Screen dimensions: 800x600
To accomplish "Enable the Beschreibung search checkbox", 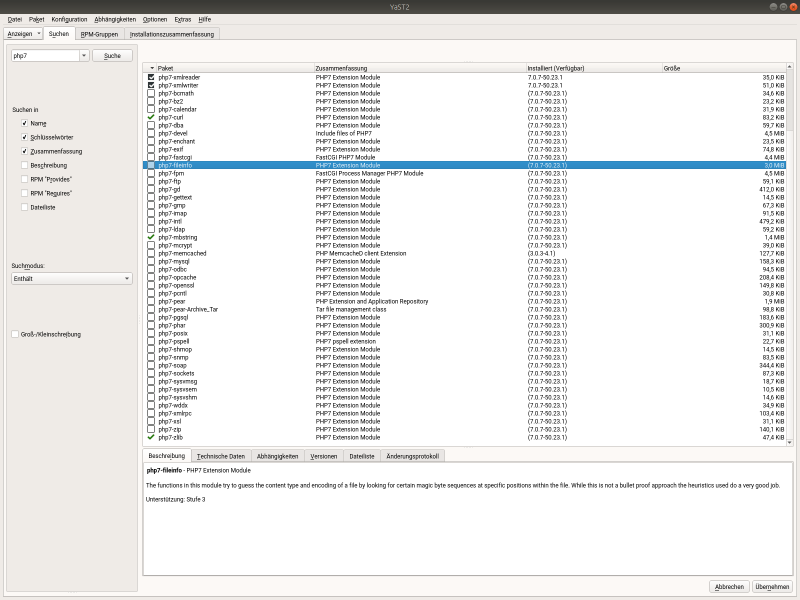I will (x=24, y=165).
